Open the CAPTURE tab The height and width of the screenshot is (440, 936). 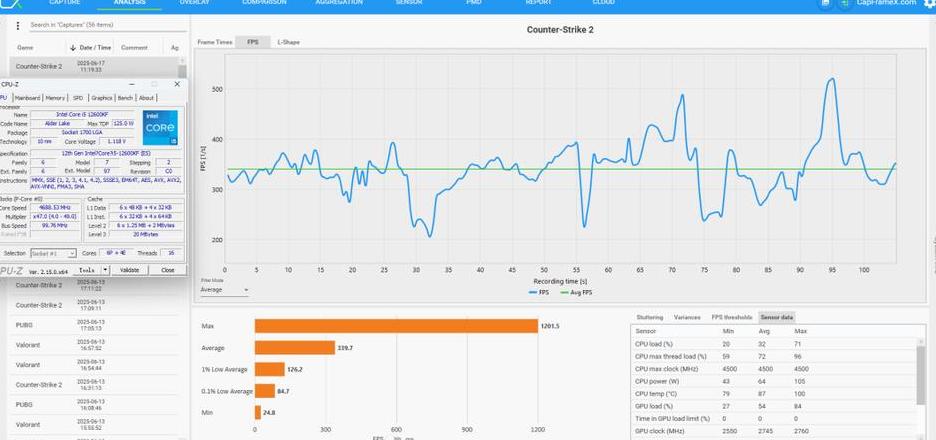click(x=64, y=3)
